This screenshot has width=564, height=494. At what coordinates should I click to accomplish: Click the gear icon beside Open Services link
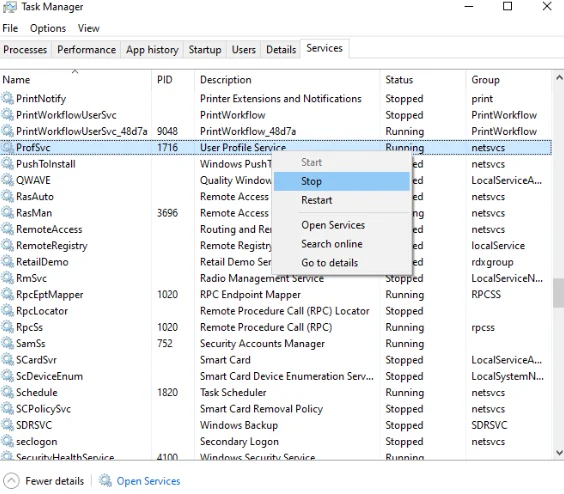(105, 481)
